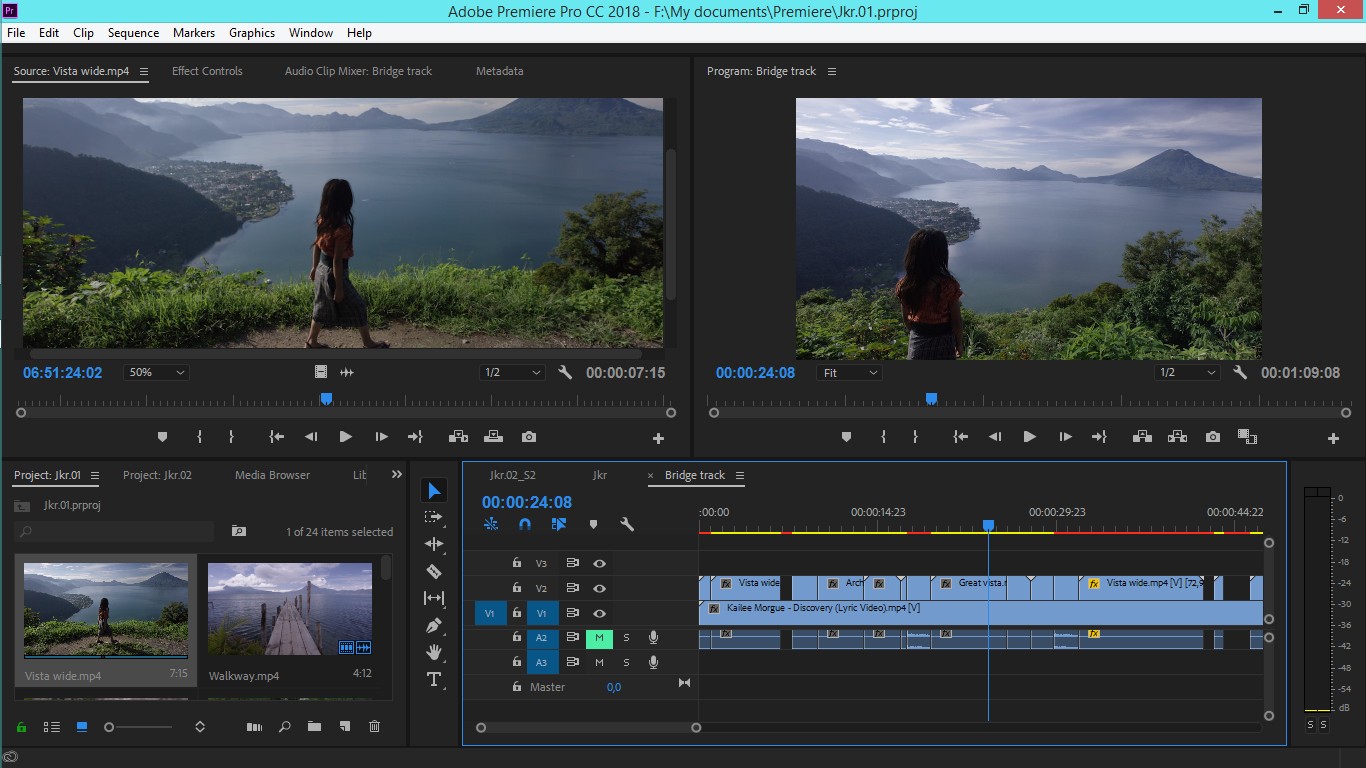Delete selected item with the trash icon
Screen dimensions: 1366x768
(374, 727)
